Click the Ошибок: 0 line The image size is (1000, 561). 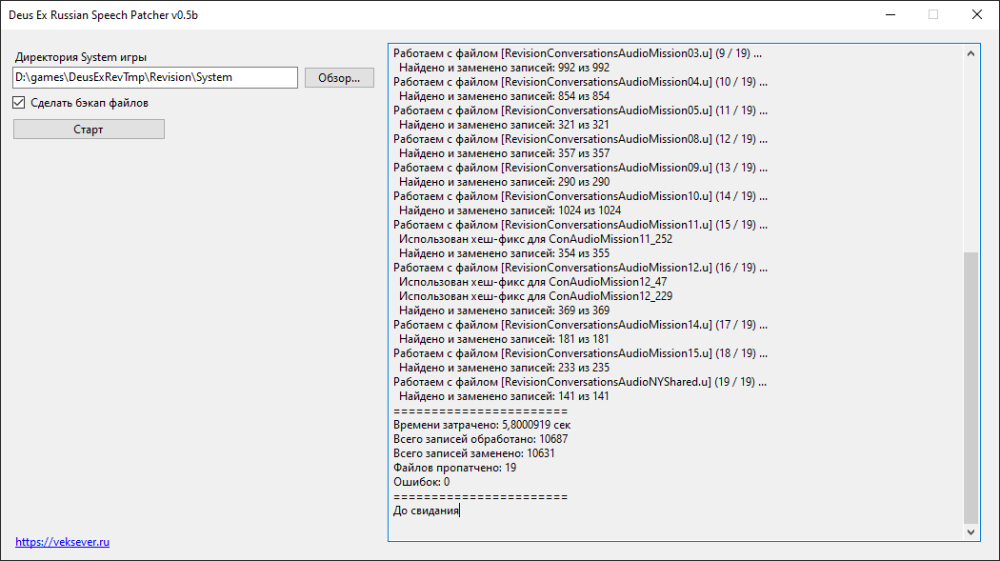coord(422,482)
